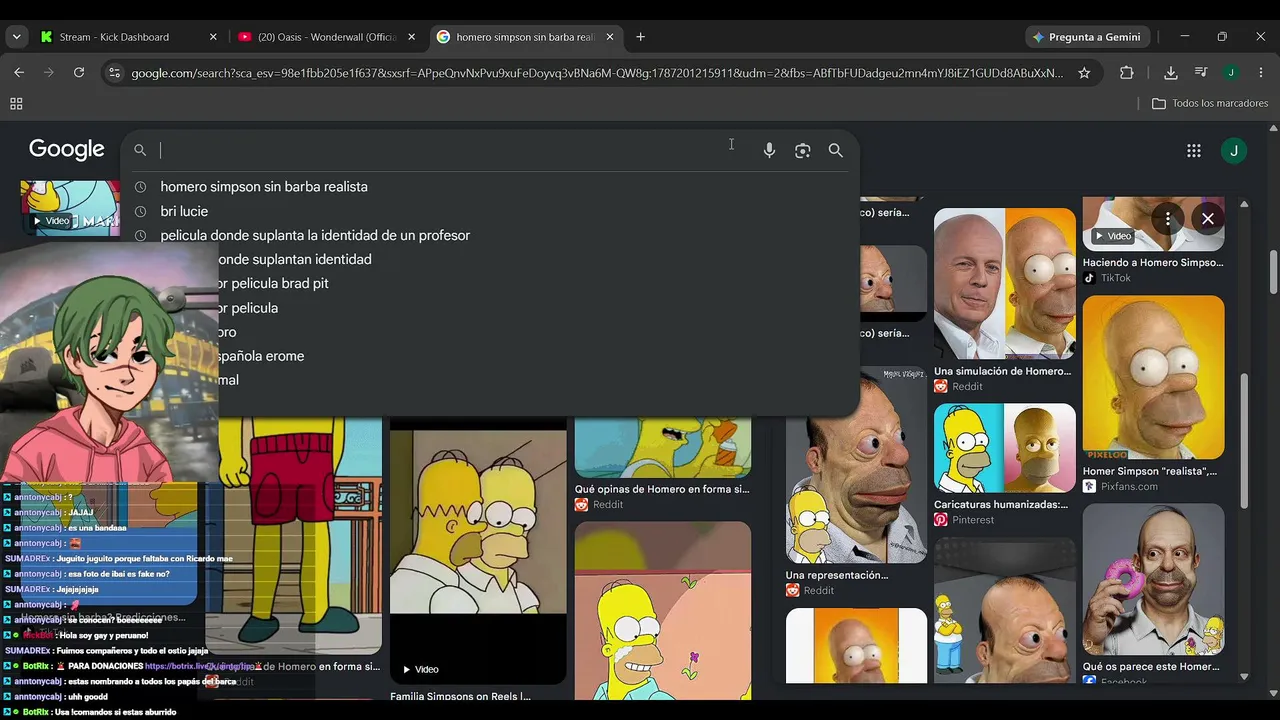This screenshot has width=1280, height=720.
Task: Open the Homer with purple flower thumbnail
Action: pyautogui.click(x=663, y=610)
